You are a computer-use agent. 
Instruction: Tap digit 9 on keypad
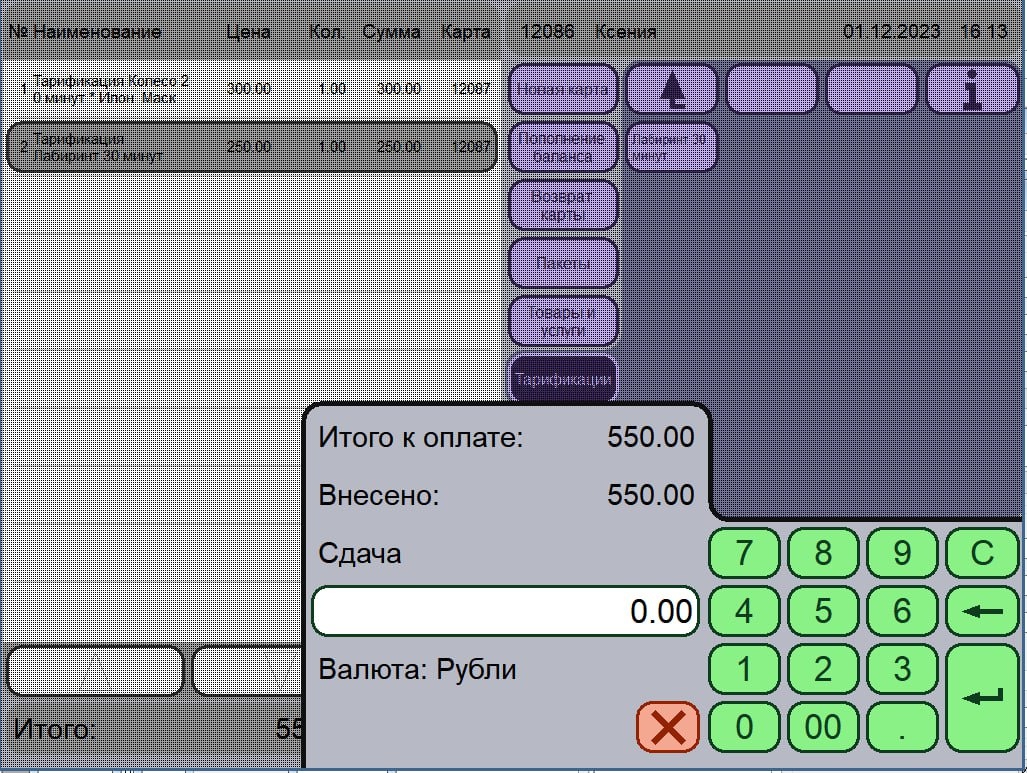point(903,553)
